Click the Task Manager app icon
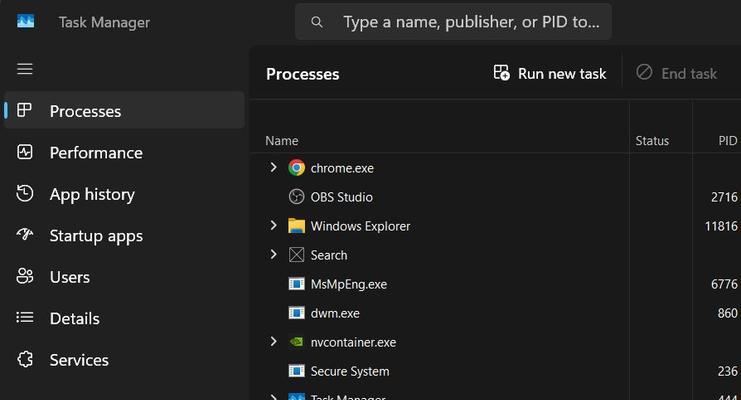 pos(26,21)
